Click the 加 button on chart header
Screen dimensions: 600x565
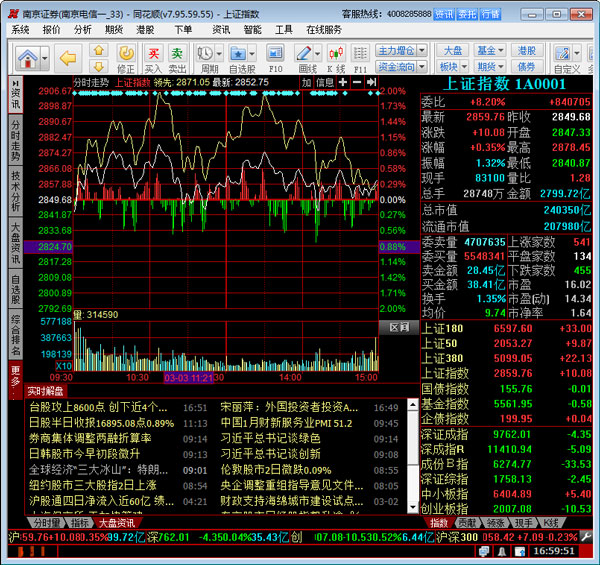click(307, 82)
